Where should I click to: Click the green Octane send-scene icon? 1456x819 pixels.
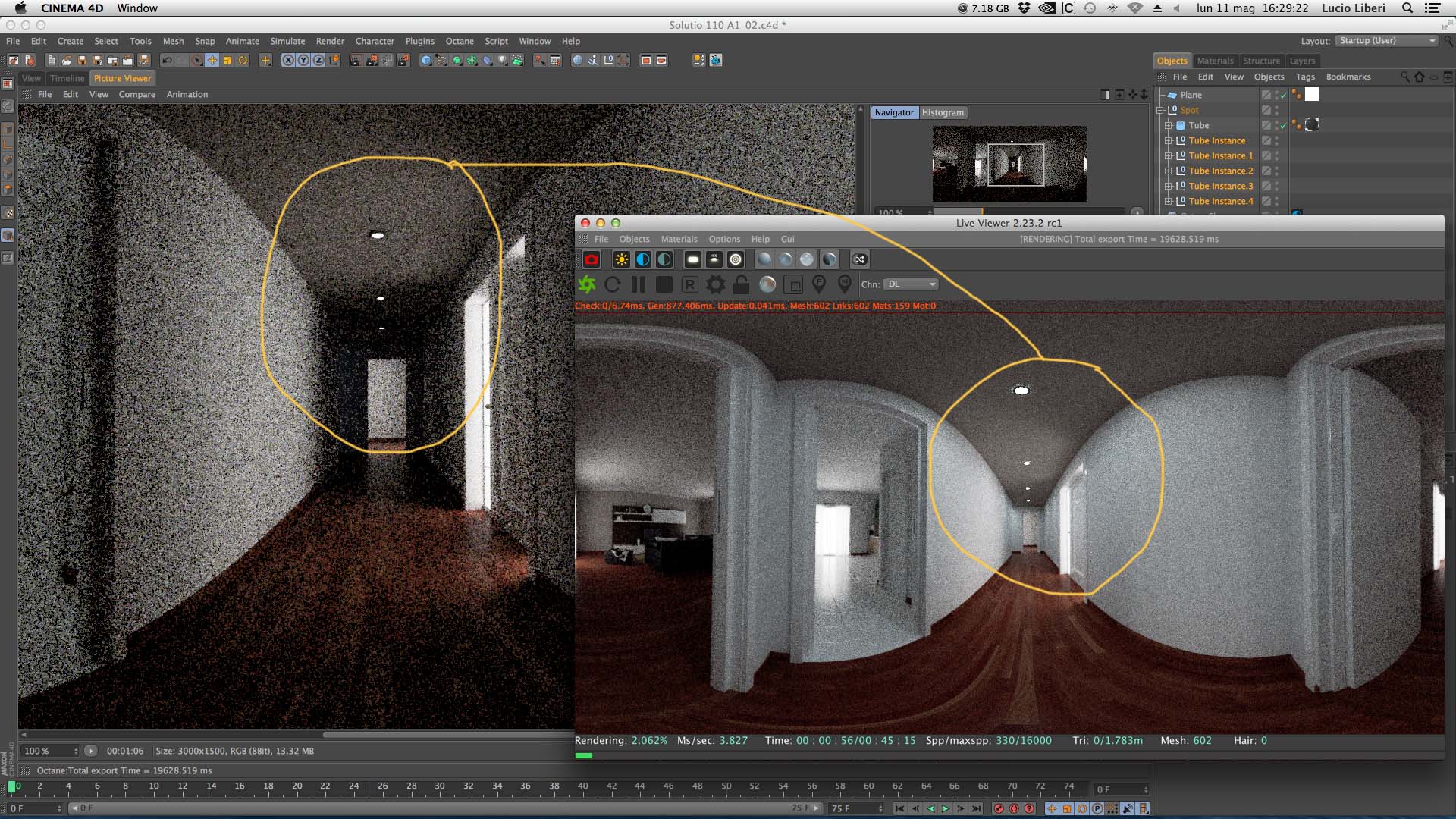[587, 284]
